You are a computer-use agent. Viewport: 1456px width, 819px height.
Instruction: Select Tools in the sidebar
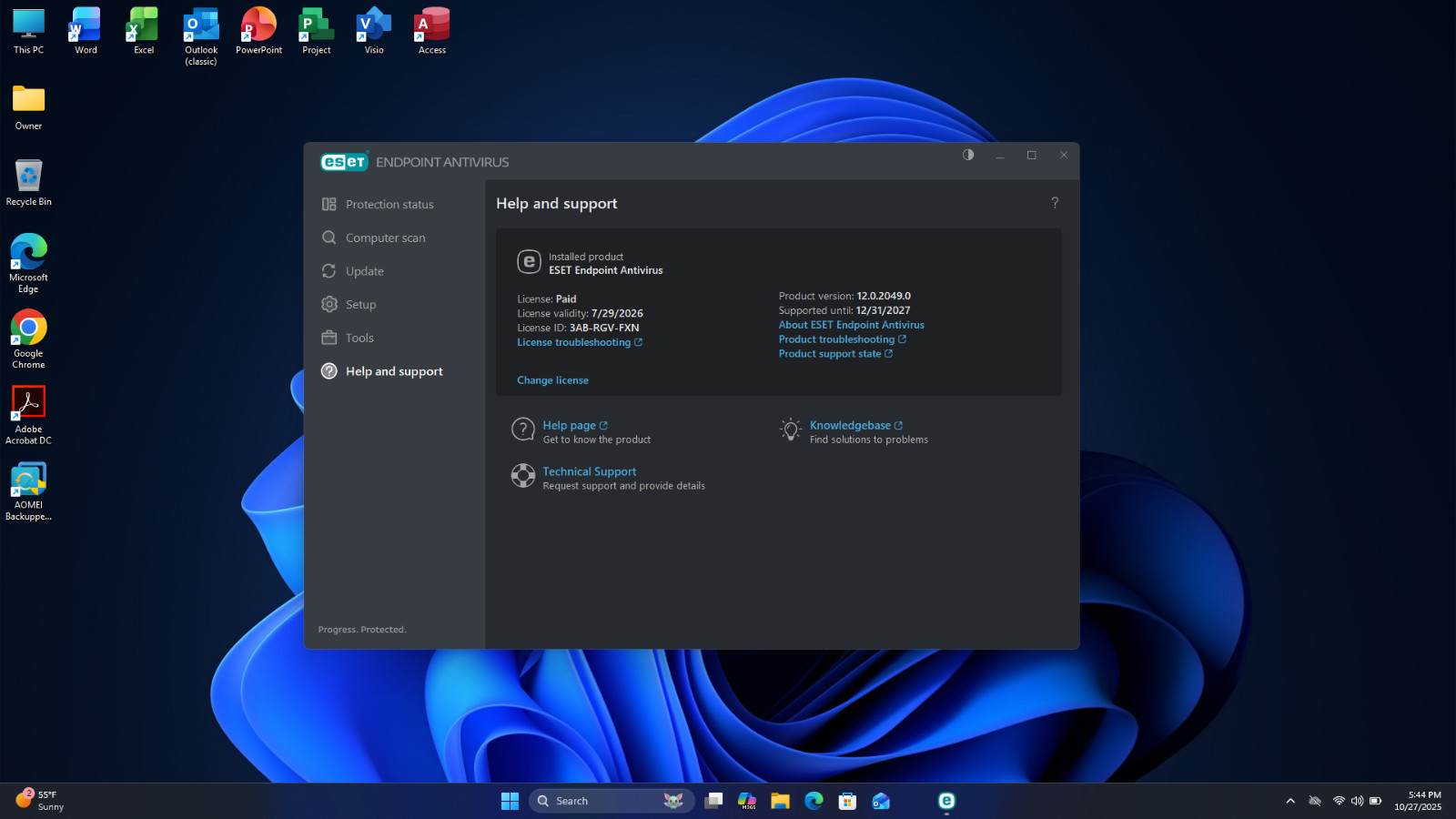(348, 338)
